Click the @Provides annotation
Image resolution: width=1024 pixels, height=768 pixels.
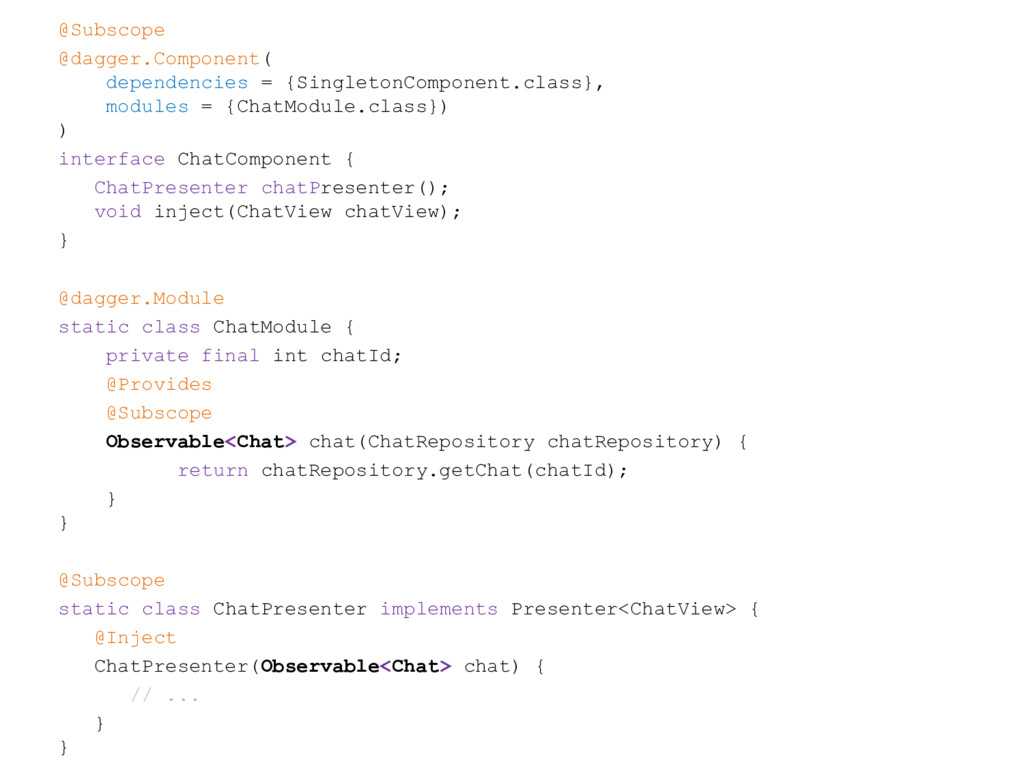coord(159,385)
